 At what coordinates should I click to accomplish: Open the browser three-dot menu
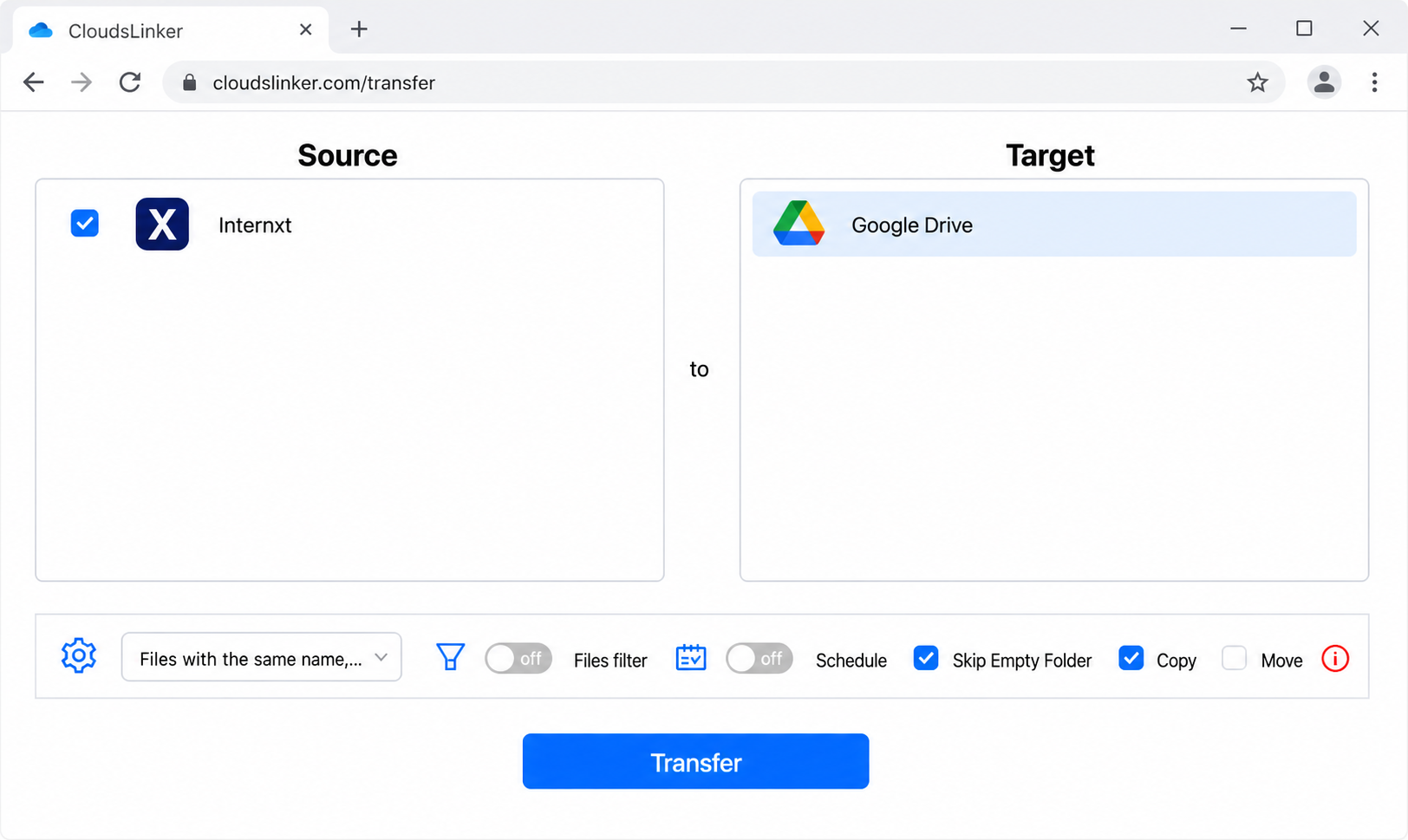[x=1374, y=82]
